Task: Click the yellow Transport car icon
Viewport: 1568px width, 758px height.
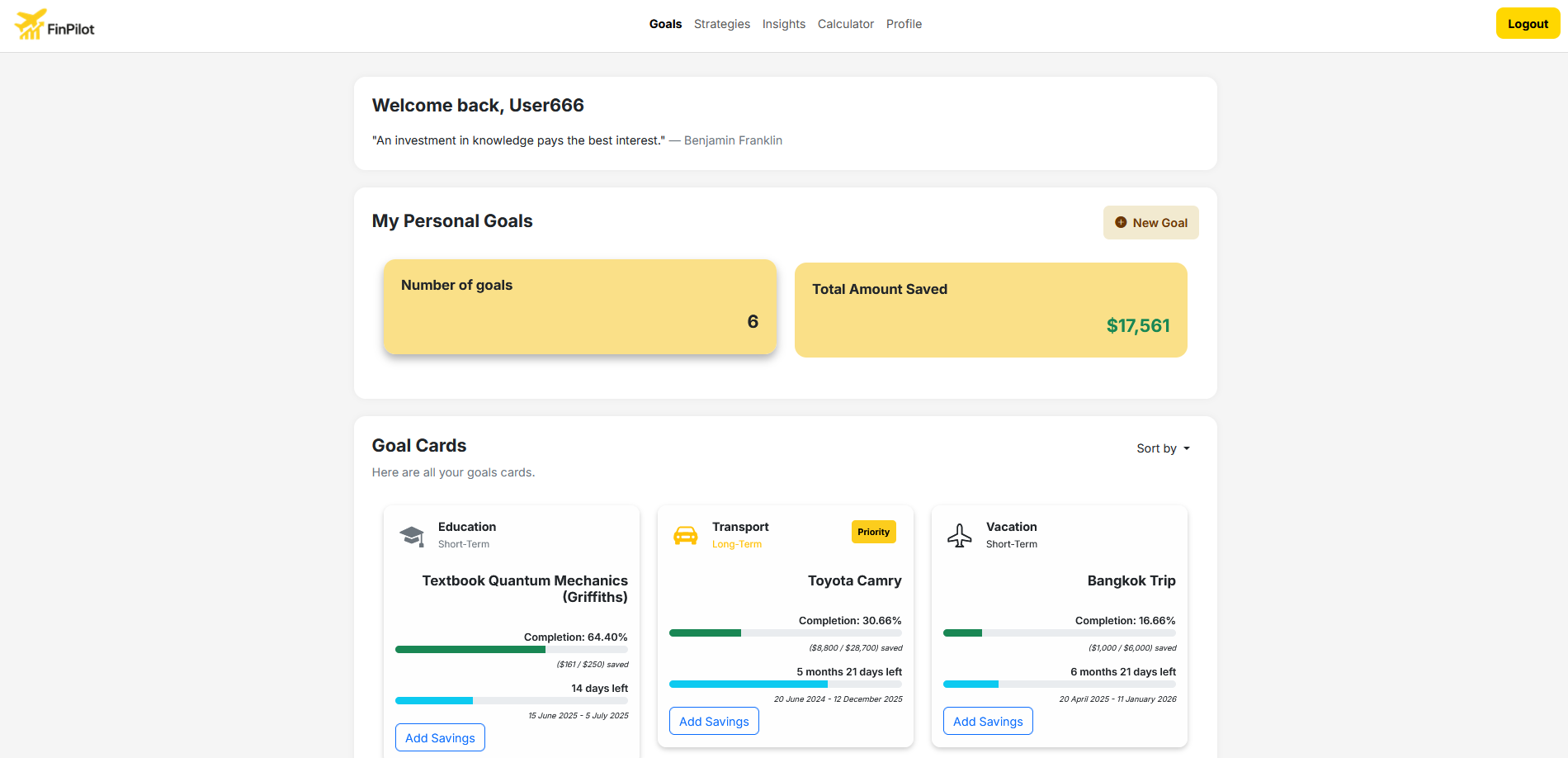Action: (x=686, y=536)
